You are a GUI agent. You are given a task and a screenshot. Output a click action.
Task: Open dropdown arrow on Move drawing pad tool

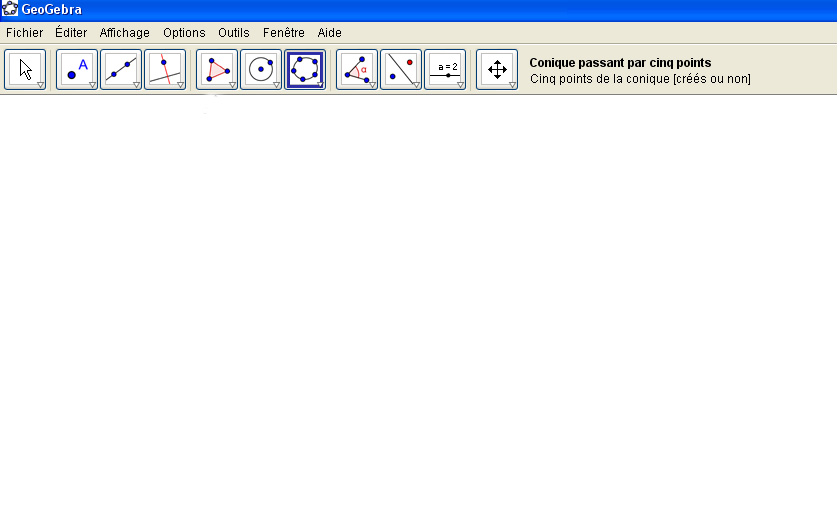pyautogui.click(x=512, y=86)
